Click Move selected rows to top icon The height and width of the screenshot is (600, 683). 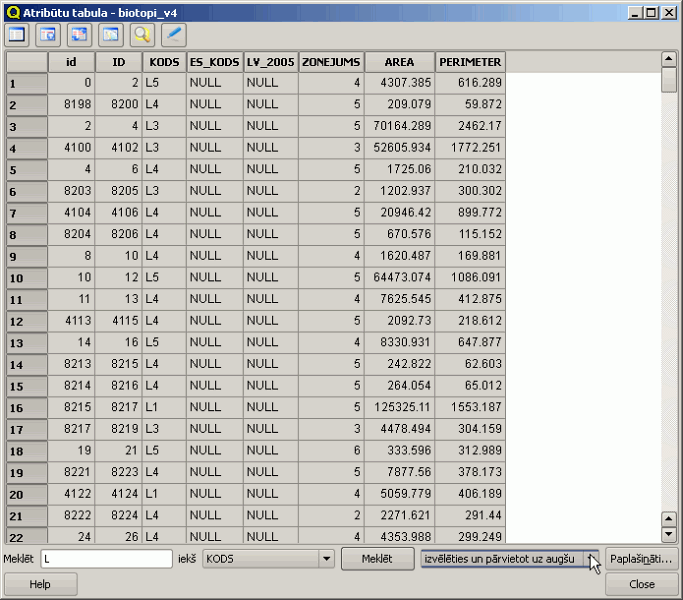(48, 34)
